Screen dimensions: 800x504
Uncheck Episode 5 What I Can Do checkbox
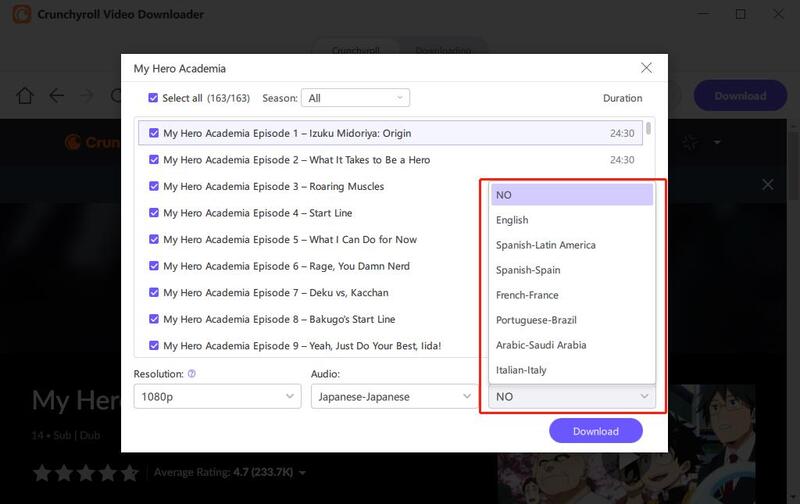(x=154, y=239)
